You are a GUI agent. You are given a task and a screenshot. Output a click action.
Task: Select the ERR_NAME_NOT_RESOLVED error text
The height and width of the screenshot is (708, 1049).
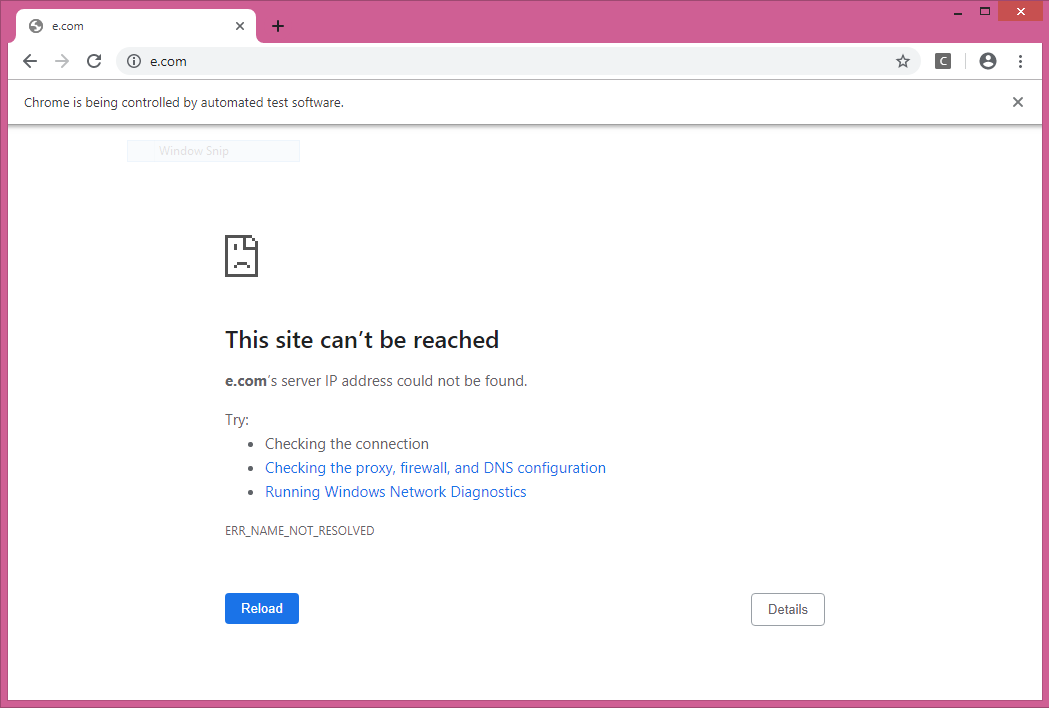[x=299, y=530]
